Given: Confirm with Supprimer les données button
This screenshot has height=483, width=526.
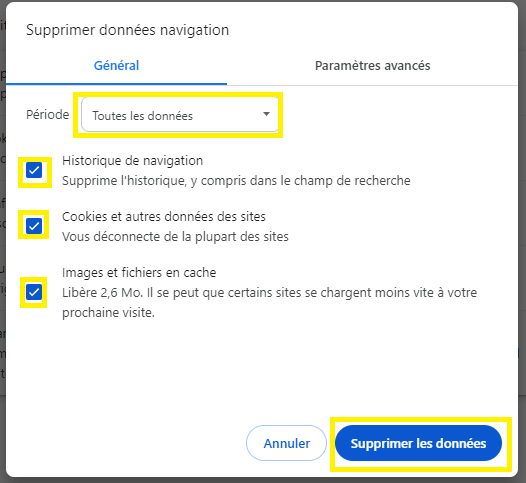Looking at the screenshot, I should tap(418, 443).
